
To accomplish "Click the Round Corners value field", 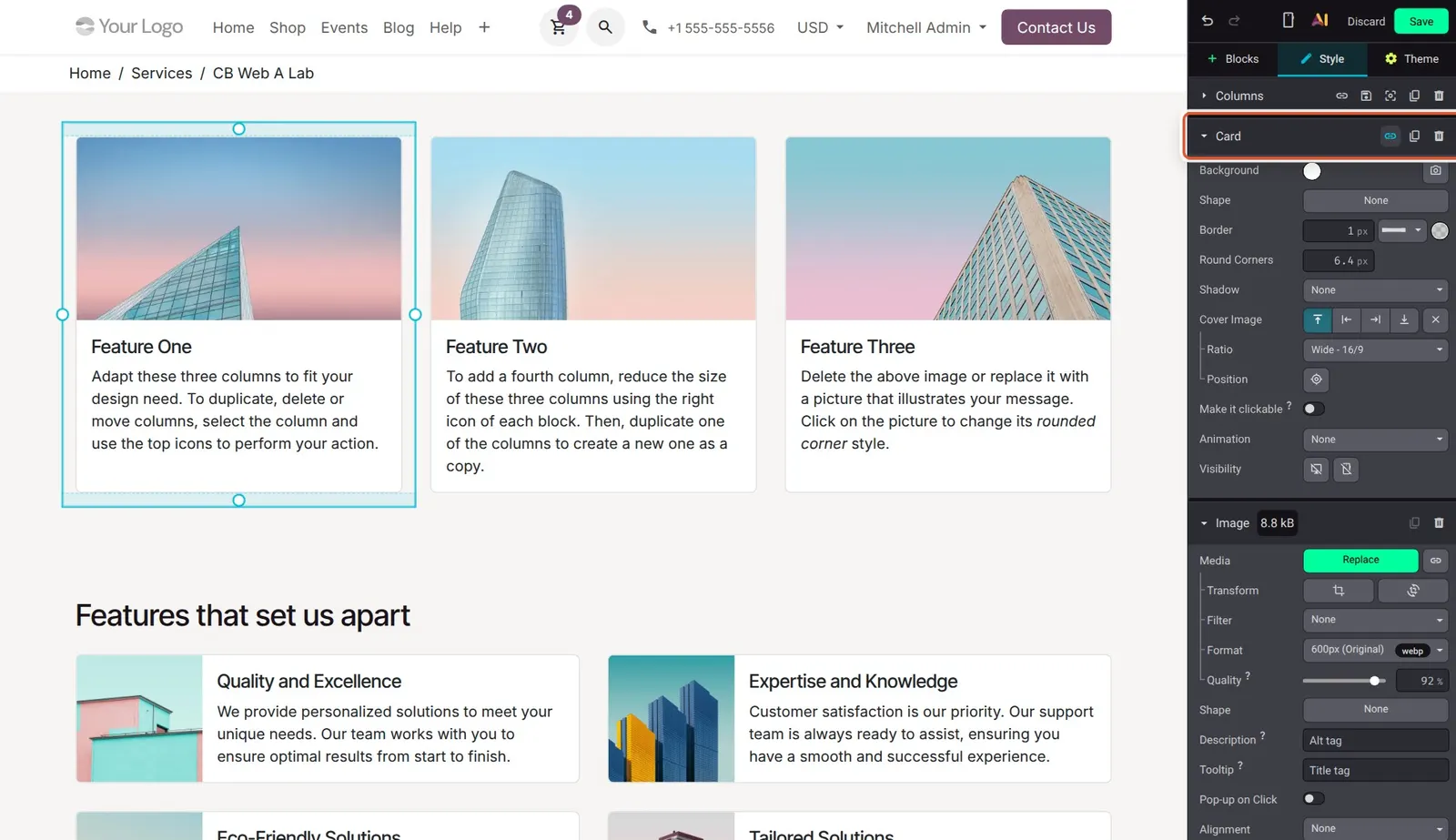I will [x=1339, y=260].
